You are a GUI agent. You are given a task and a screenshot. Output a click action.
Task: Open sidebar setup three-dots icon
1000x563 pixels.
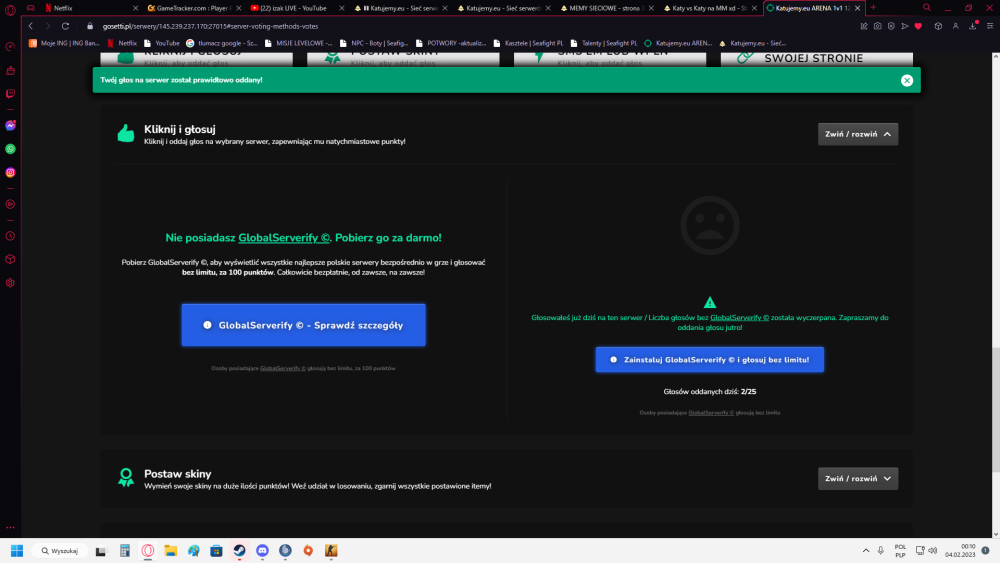click(x=10, y=527)
